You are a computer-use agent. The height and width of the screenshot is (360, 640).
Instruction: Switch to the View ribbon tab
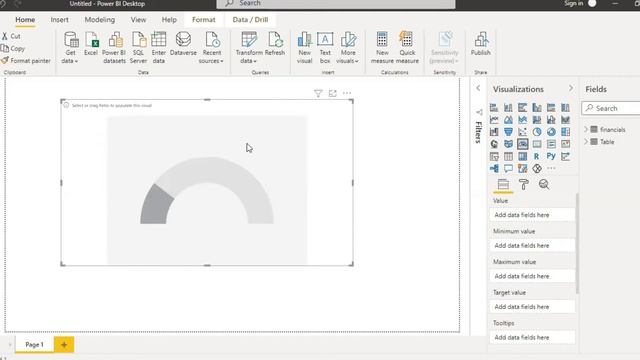[138, 20]
